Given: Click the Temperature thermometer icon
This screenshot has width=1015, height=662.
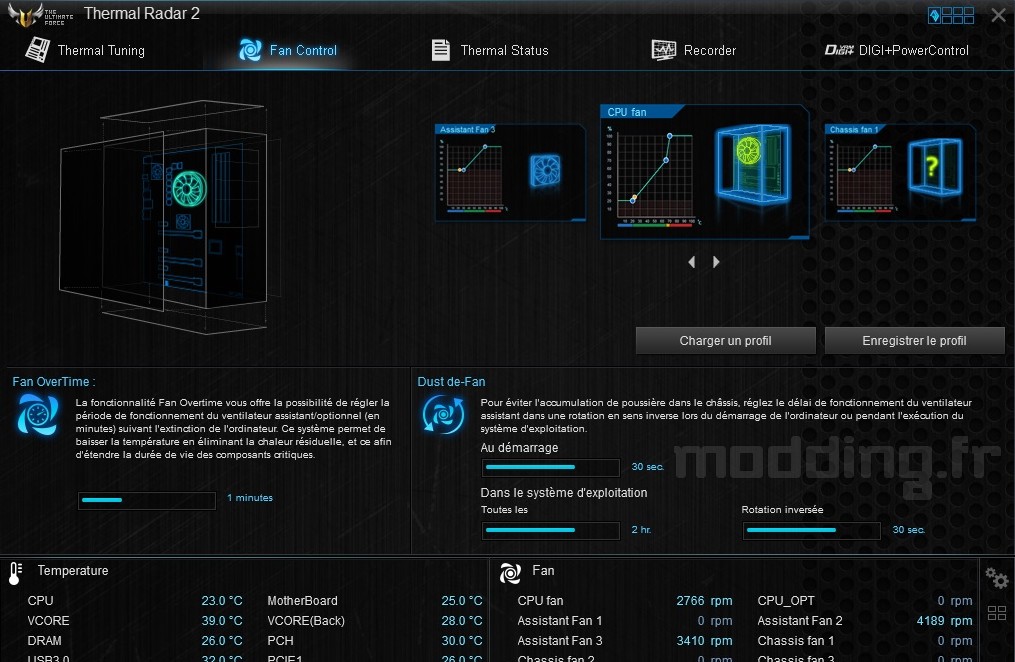Looking at the screenshot, I should tap(15, 573).
